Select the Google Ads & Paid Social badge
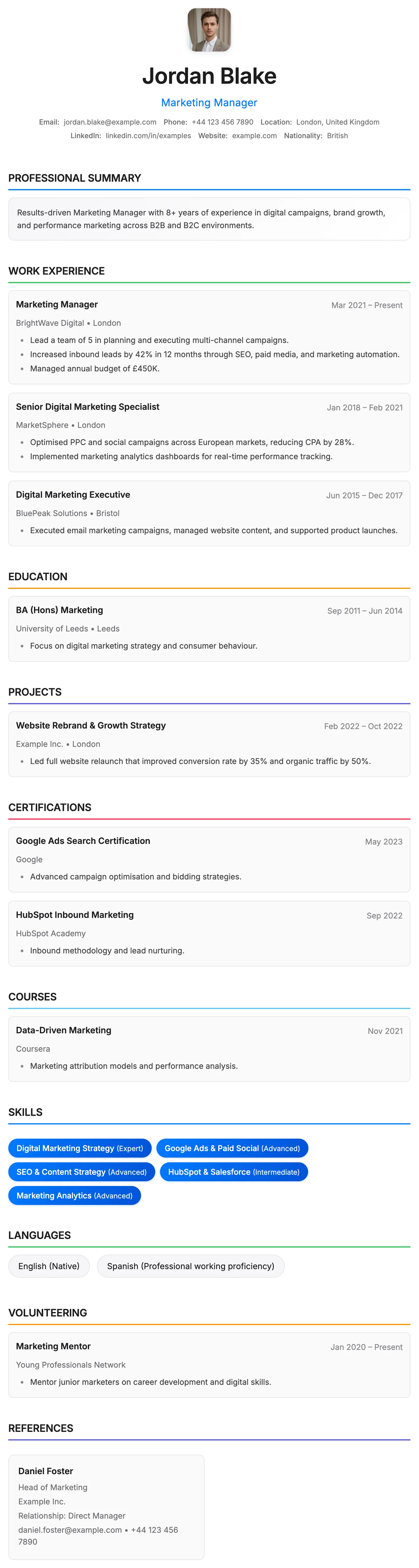419x1568 pixels. pyautogui.click(x=232, y=1149)
